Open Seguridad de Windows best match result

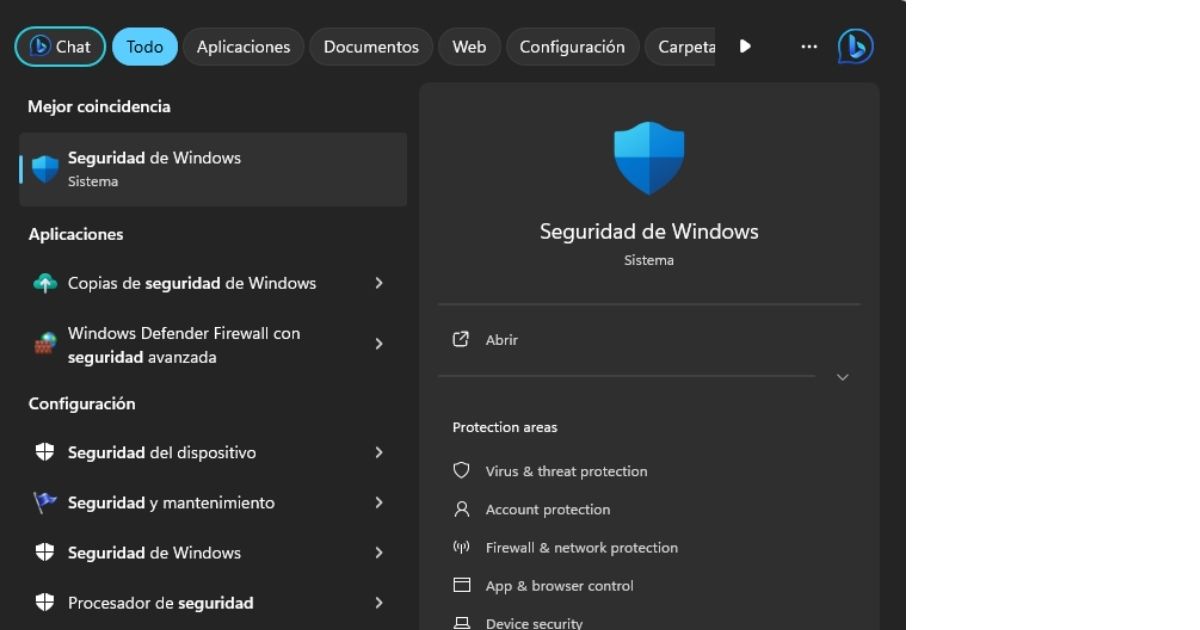point(213,169)
